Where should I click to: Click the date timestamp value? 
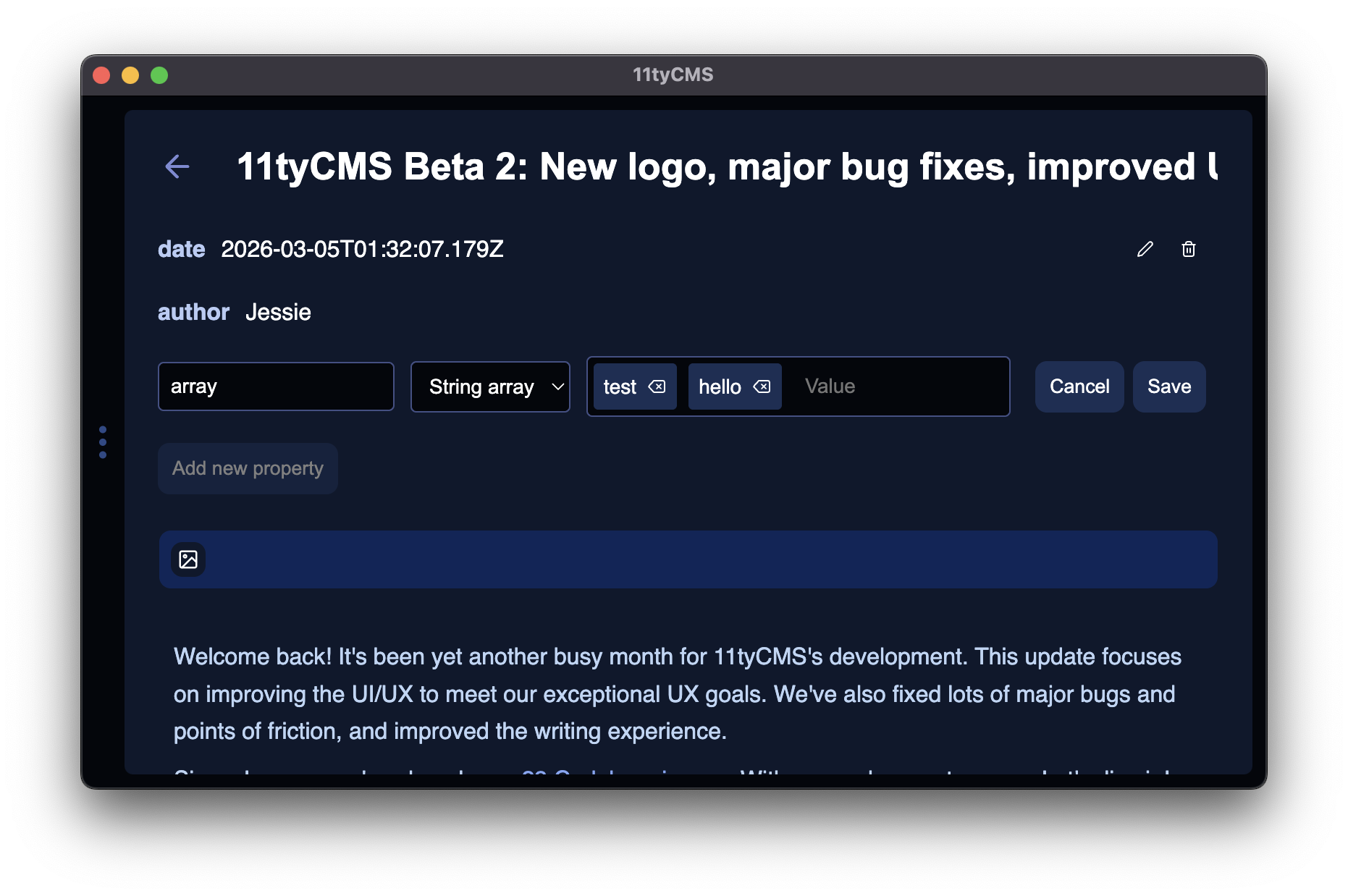click(364, 248)
